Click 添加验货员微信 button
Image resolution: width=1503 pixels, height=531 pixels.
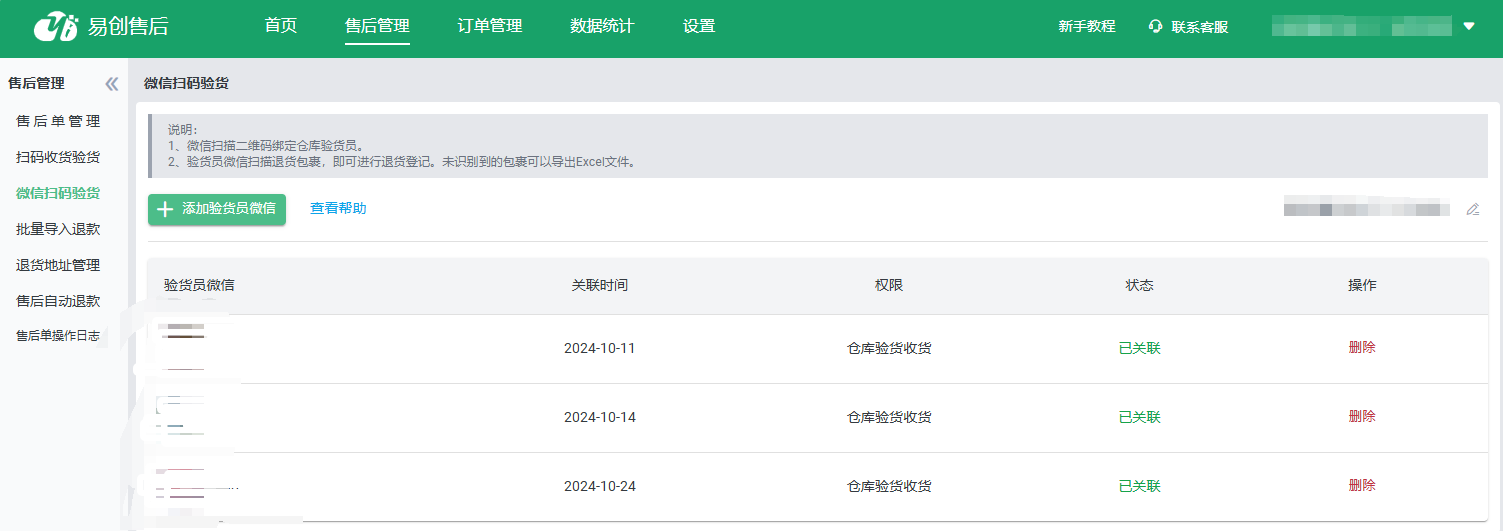(x=217, y=209)
